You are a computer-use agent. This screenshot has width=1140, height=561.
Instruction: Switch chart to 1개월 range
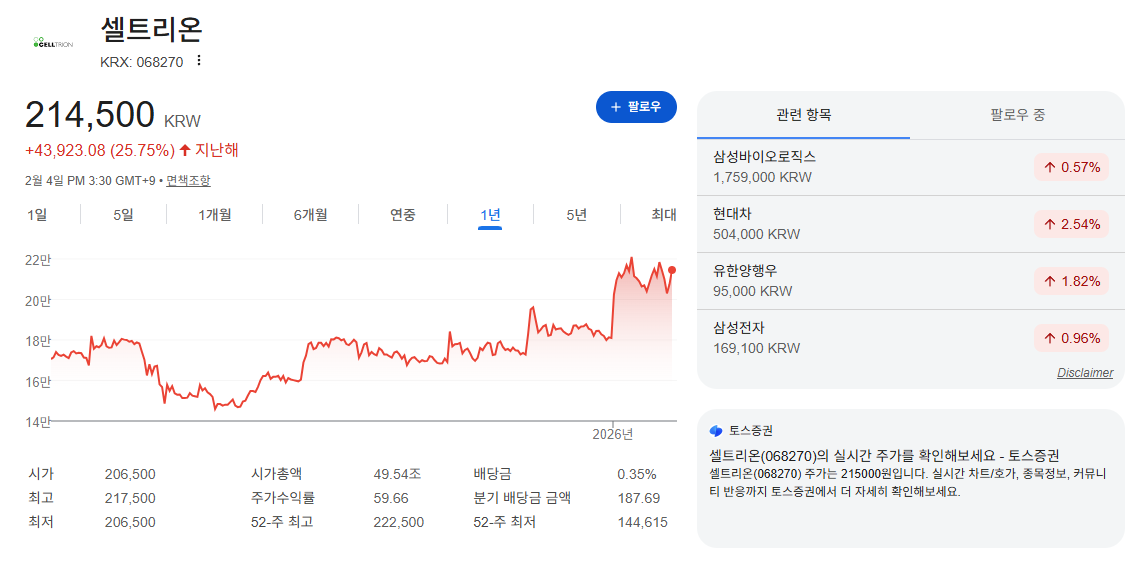point(214,214)
